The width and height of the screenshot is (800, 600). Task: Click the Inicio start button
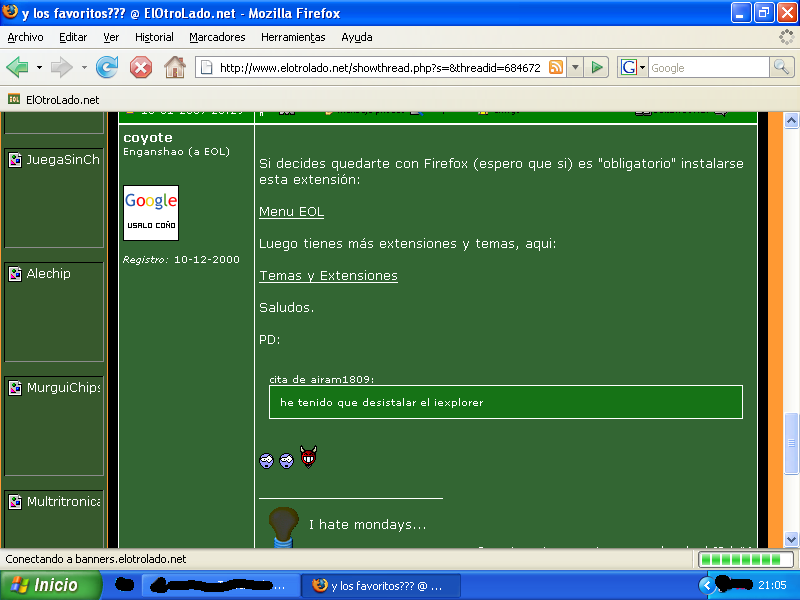click(x=51, y=585)
